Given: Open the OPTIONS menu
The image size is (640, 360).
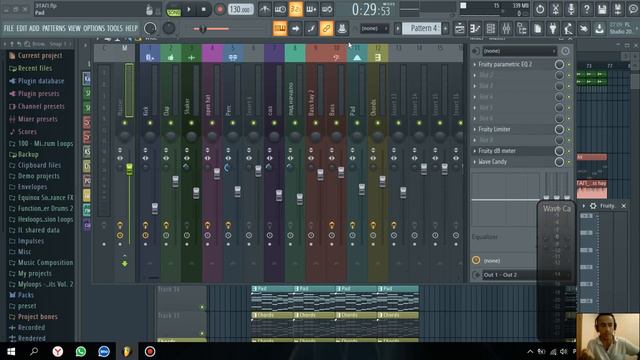Looking at the screenshot, I should point(94,29).
